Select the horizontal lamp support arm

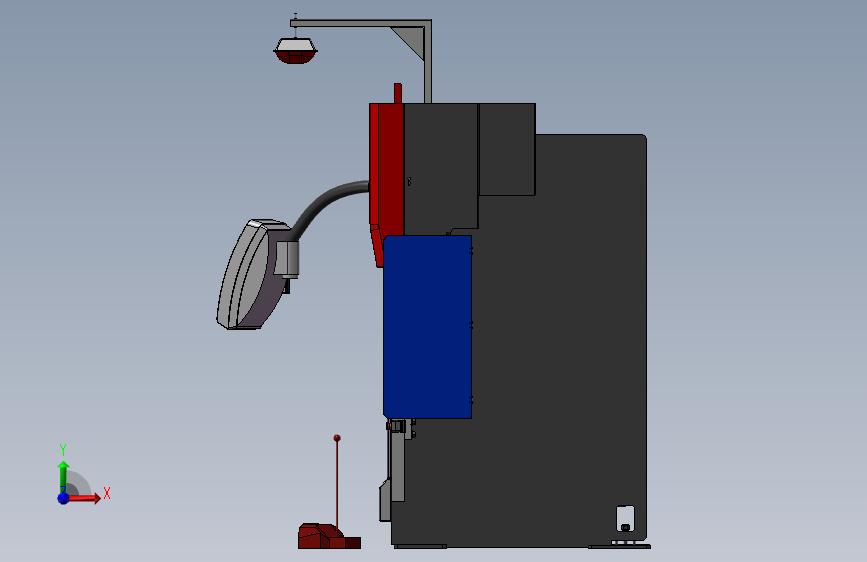coord(361,23)
